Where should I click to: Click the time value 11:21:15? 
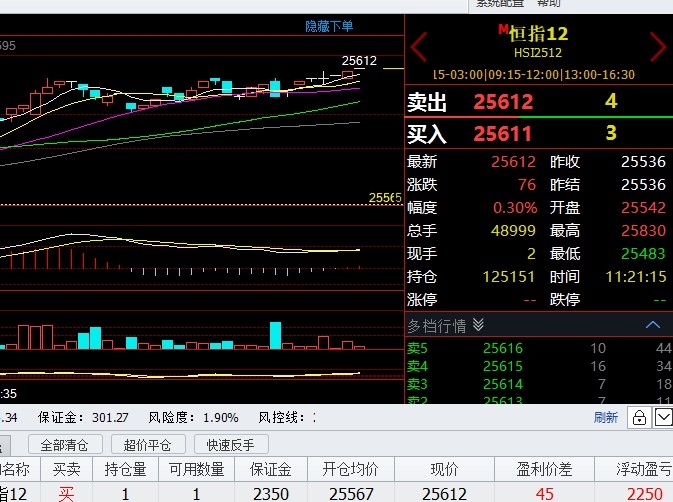(636, 277)
